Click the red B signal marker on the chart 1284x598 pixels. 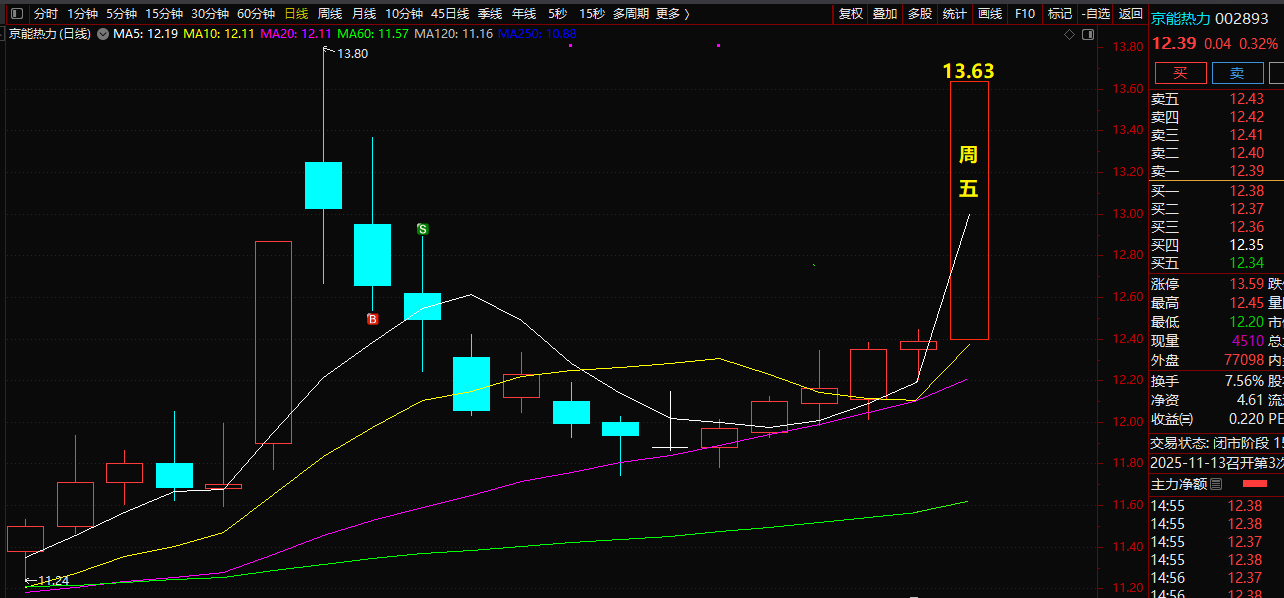point(372,319)
